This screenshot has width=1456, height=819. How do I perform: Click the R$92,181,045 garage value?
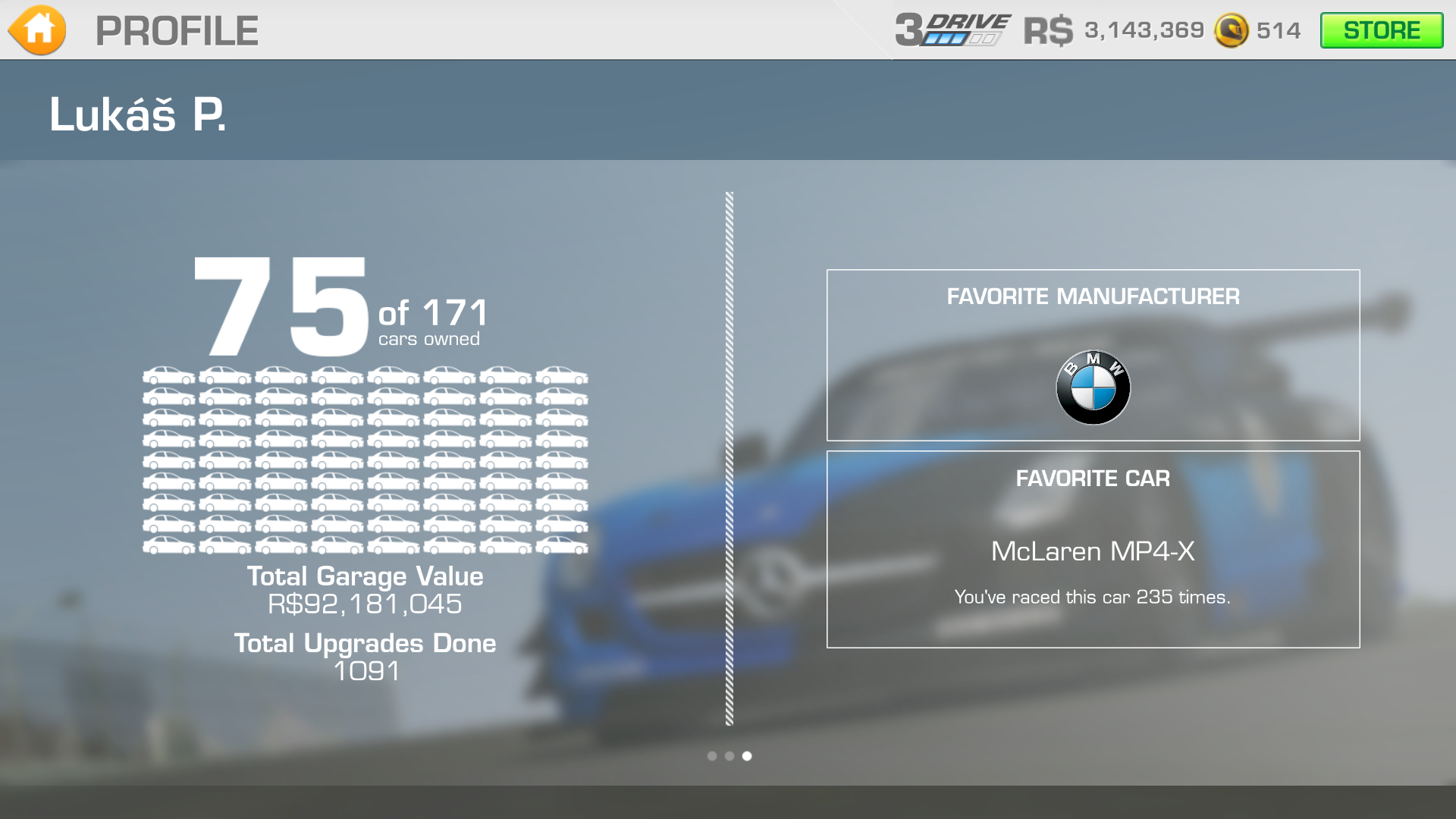click(x=365, y=604)
